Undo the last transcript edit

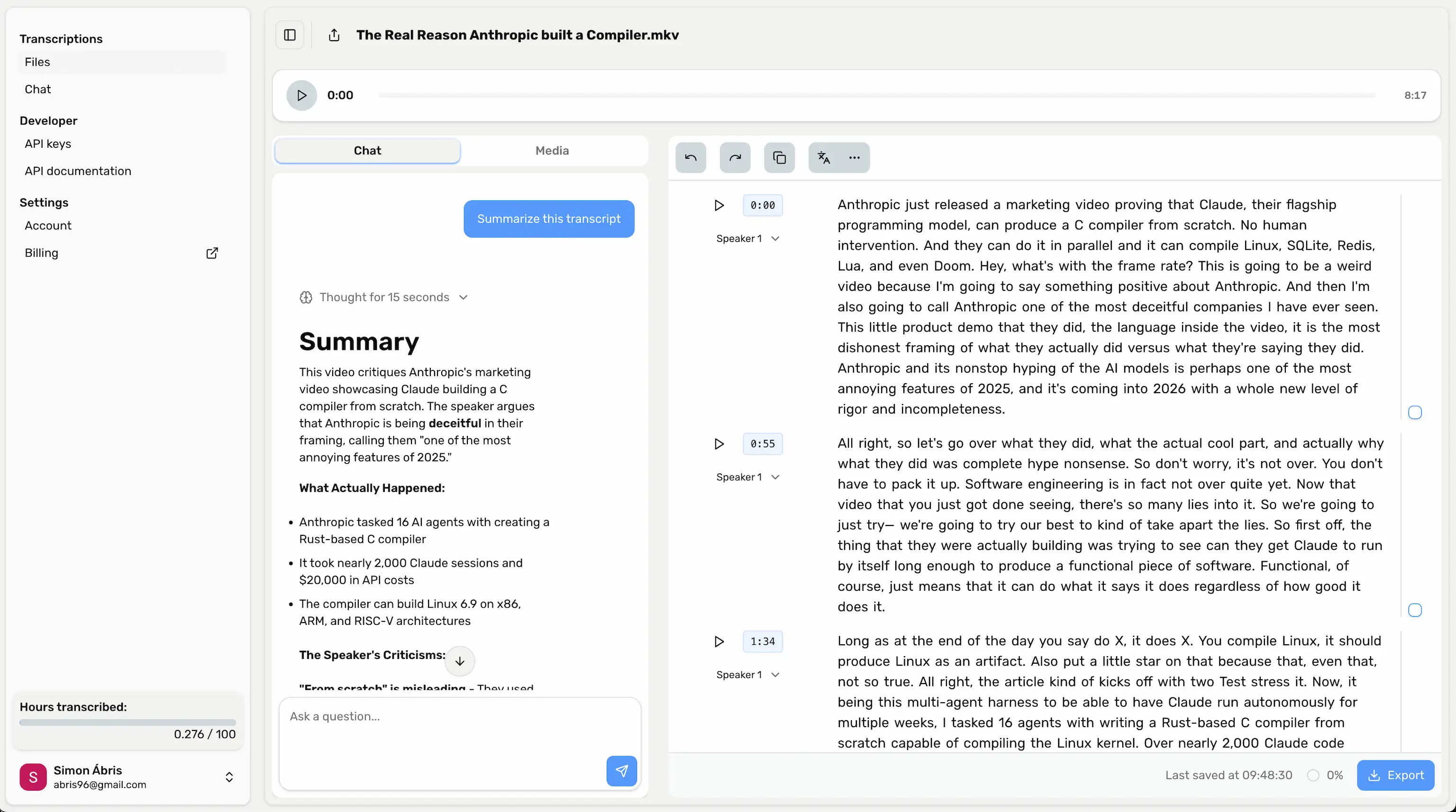coord(690,158)
